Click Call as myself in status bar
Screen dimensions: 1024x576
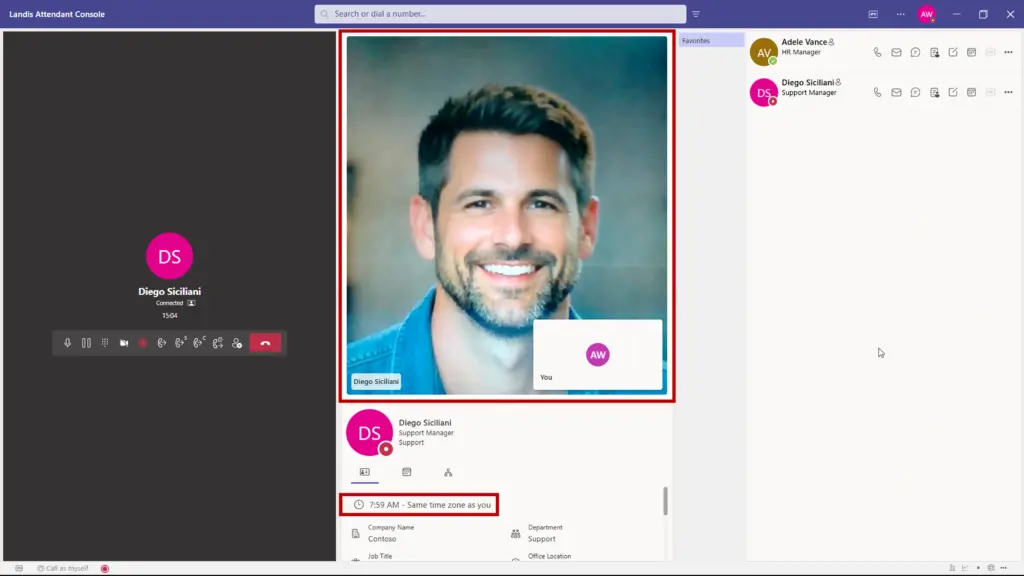tap(62, 568)
